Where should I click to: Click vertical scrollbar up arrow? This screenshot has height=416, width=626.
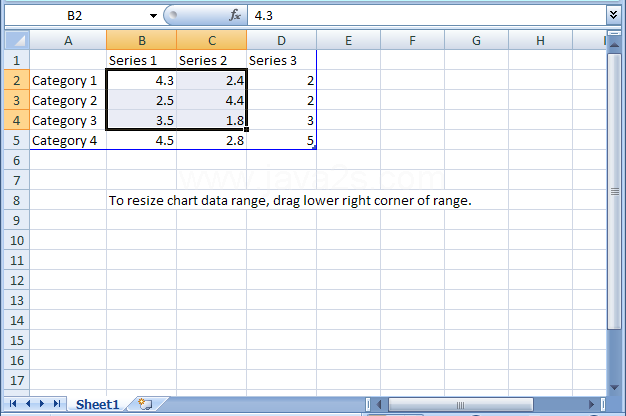(614, 45)
